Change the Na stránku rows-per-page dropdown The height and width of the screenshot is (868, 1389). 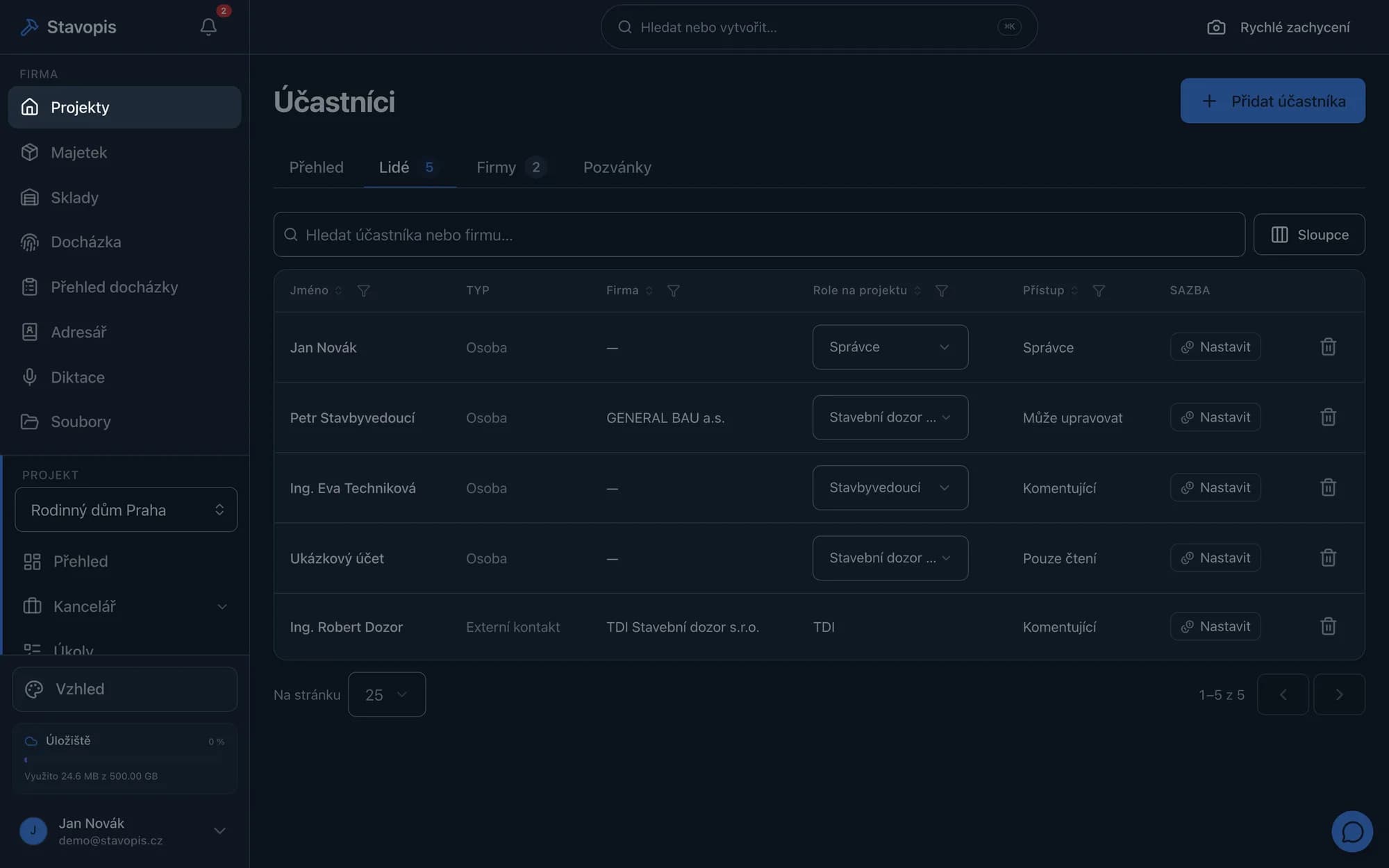point(386,694)
